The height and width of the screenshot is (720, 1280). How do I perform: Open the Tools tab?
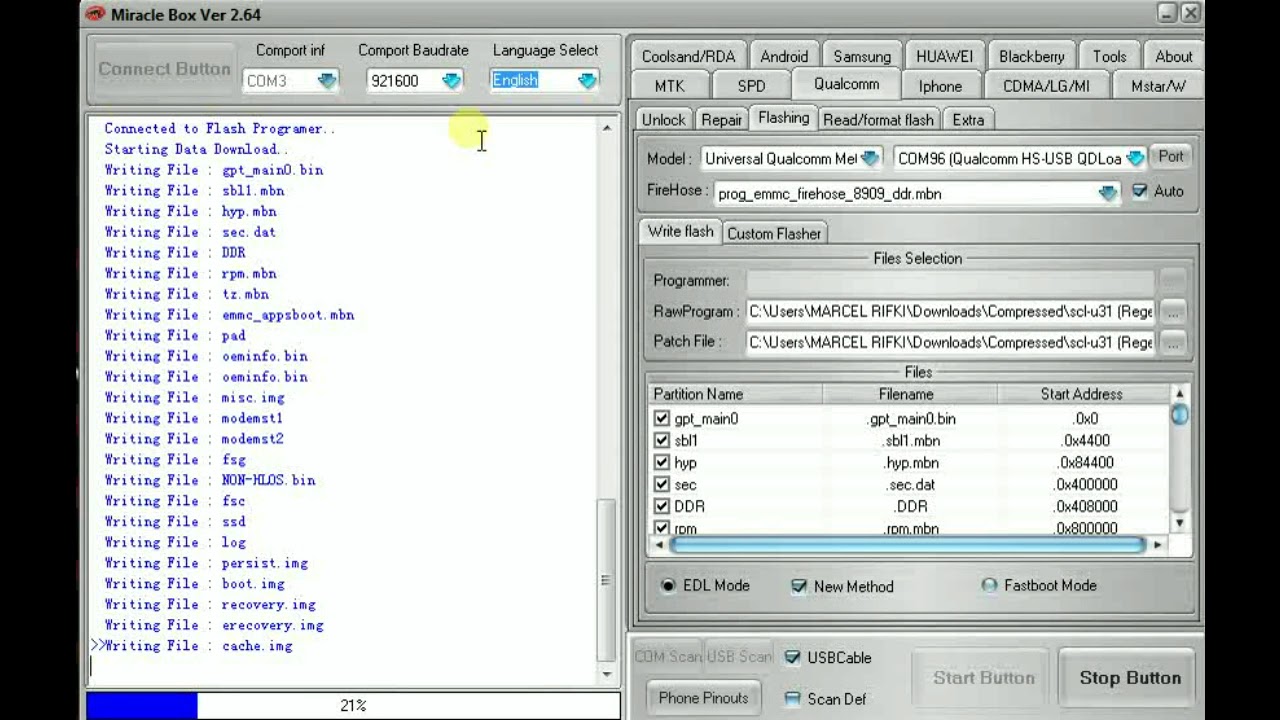(1109, 57)
